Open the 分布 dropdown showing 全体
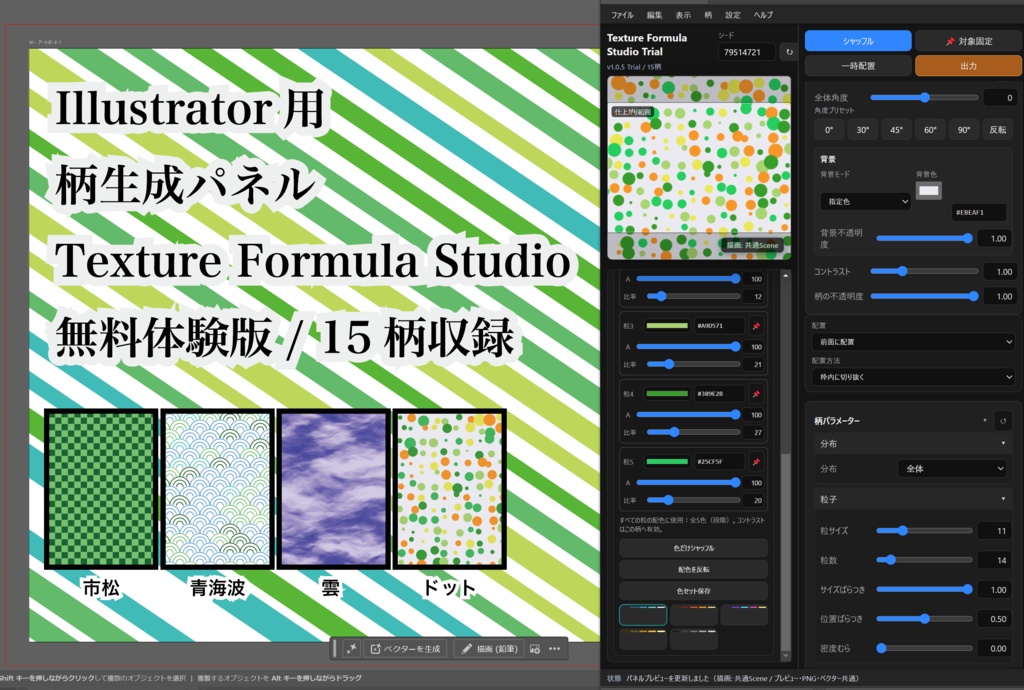This screenshot has width=1024, height=690. tap(952, 469)
